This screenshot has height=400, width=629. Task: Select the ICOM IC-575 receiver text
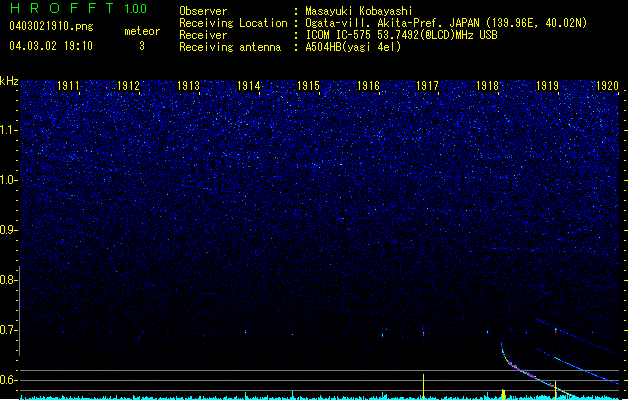401,35
